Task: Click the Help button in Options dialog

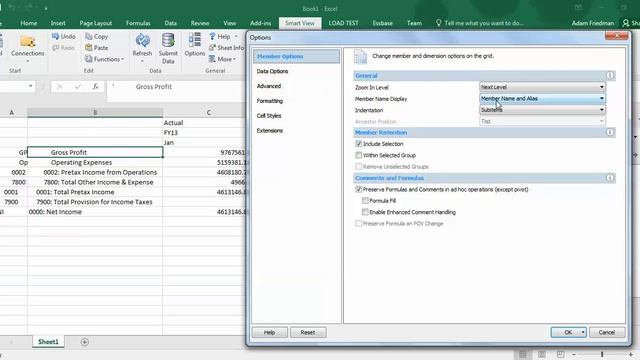Action: click(269, 332)
